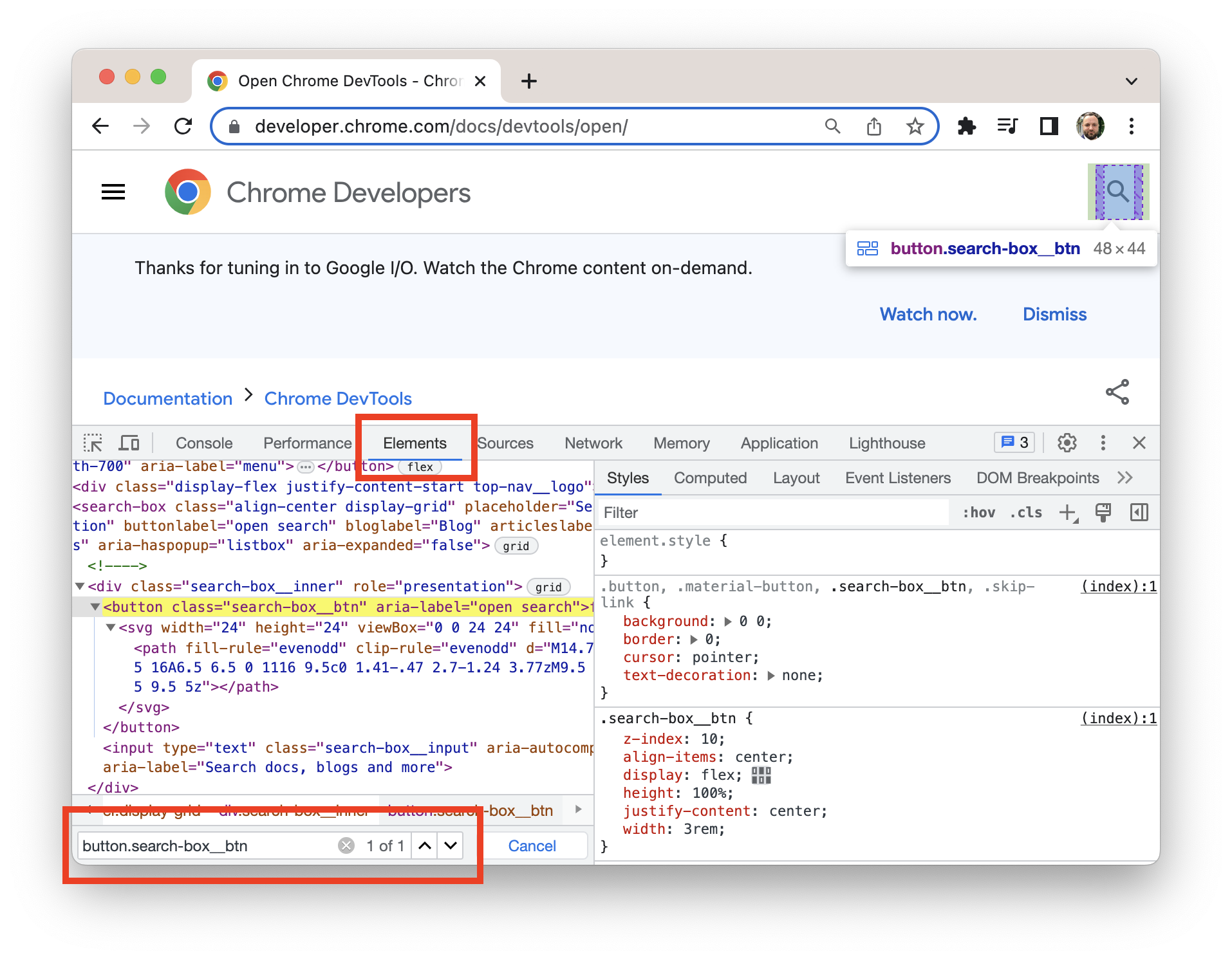
Task: Open DevTools customize three-dot menu
Action: pyautogui.click(x=1103, y=443)
